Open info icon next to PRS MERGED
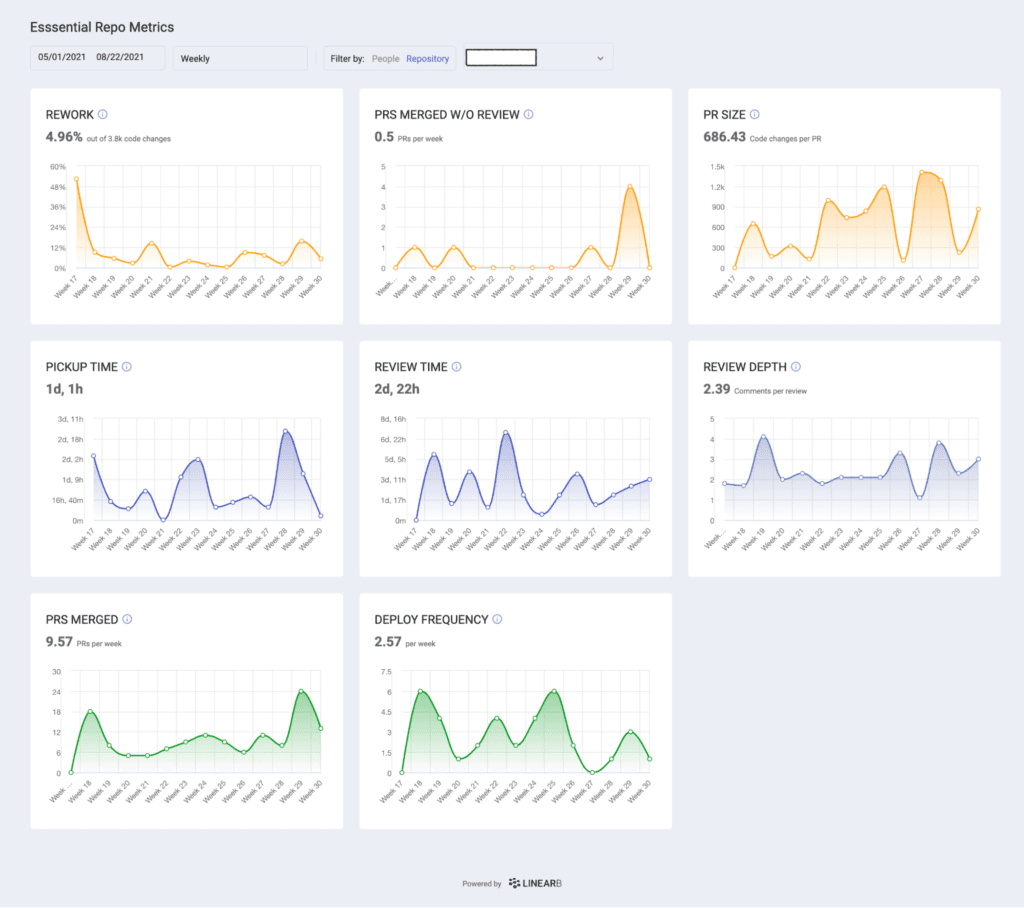1024x908 pixels. tap(127, 620)
